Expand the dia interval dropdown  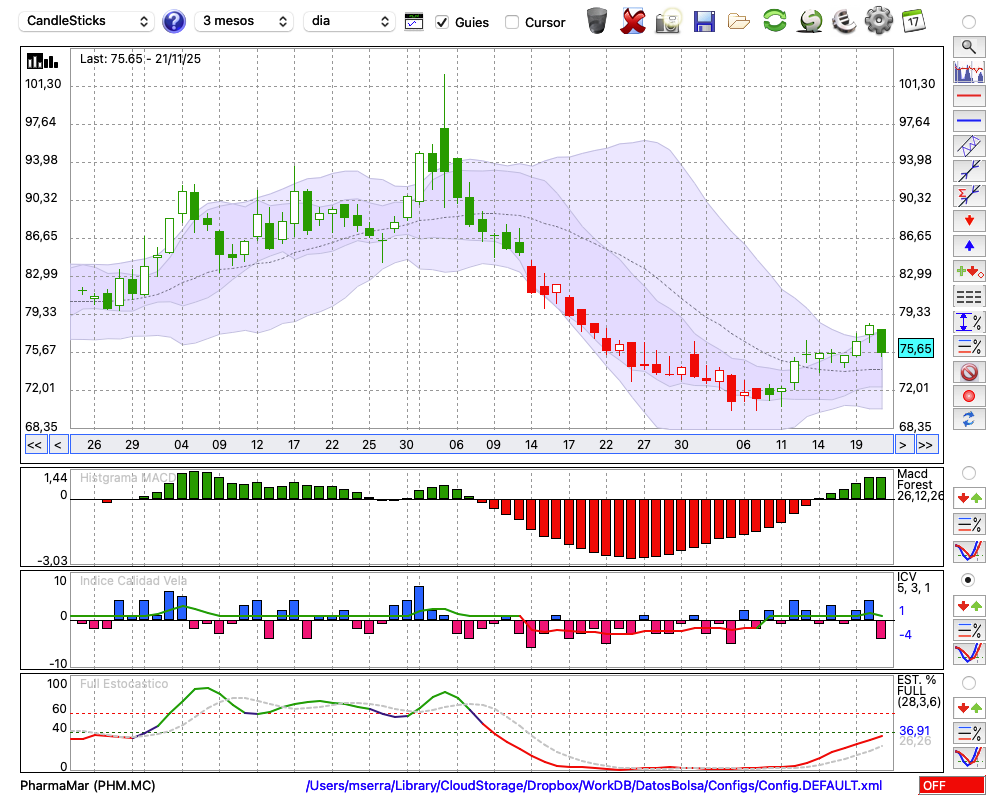pos(350,21)
